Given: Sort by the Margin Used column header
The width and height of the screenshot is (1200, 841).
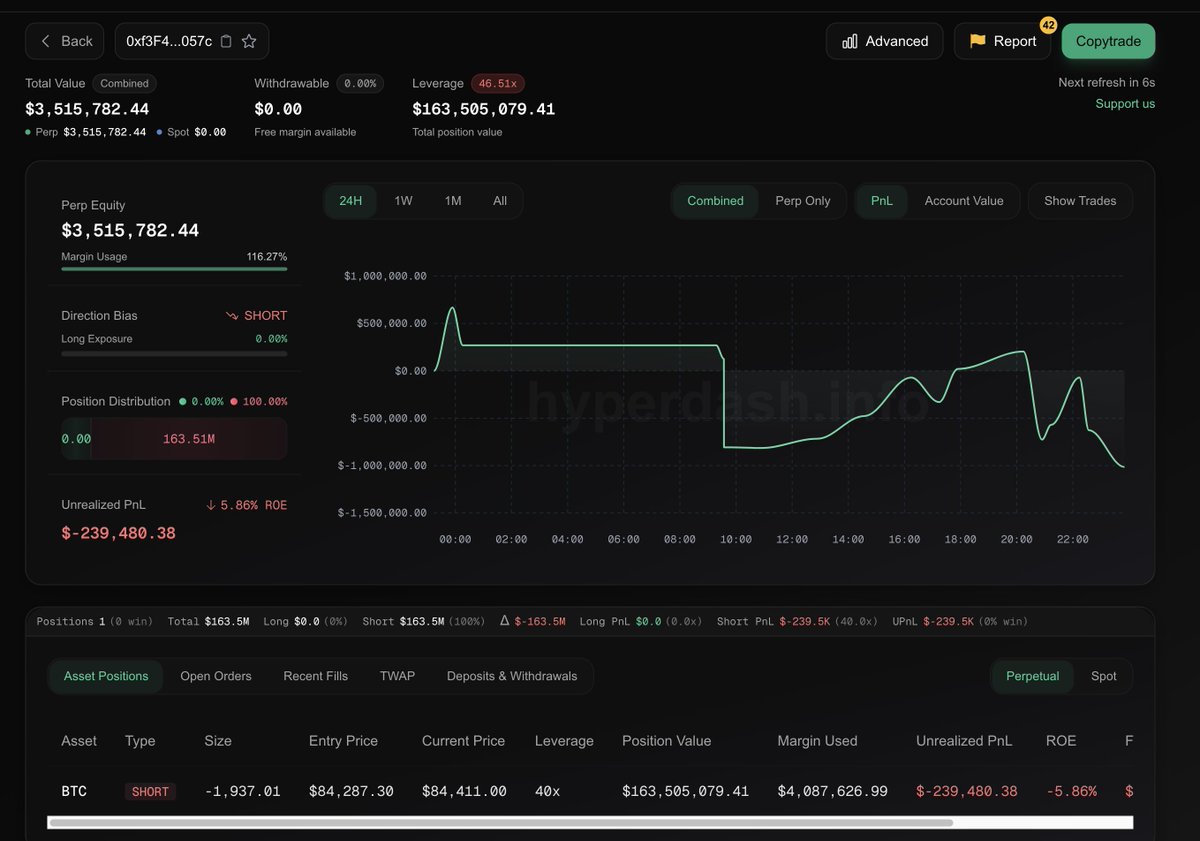Looking at the screenshot, I should tap(817, 741).
